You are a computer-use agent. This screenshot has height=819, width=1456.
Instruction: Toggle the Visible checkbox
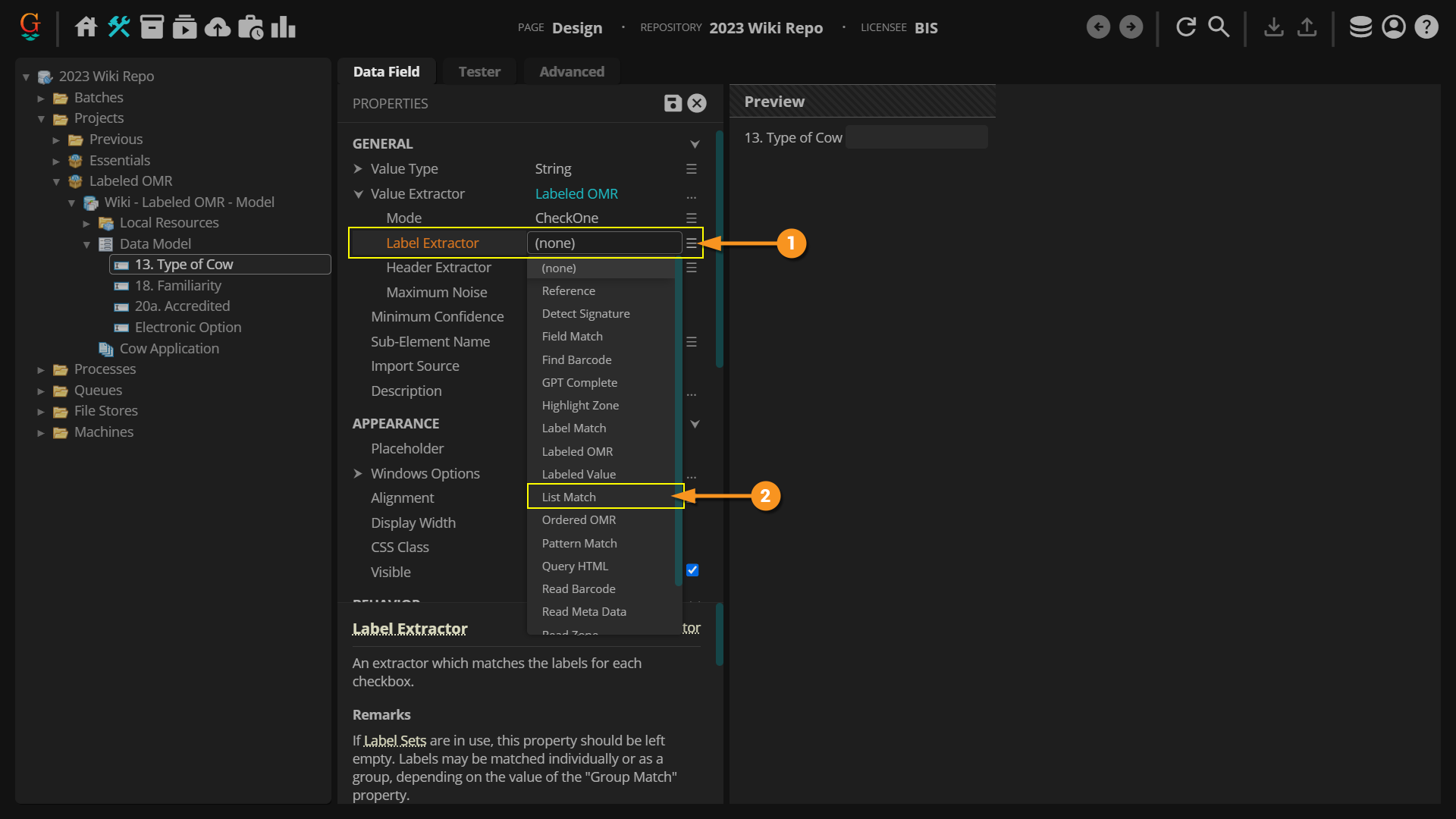[x=692, y=570]
